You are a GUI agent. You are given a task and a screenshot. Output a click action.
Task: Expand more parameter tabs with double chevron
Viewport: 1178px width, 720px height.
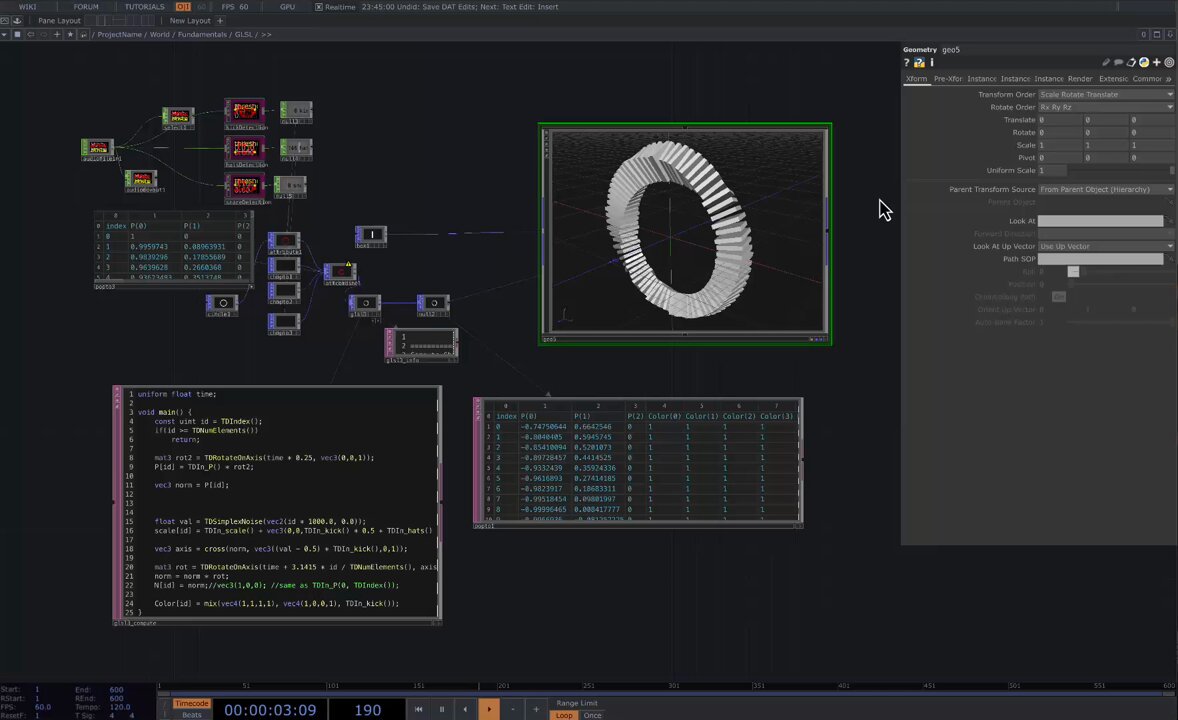pos(1169,79)
